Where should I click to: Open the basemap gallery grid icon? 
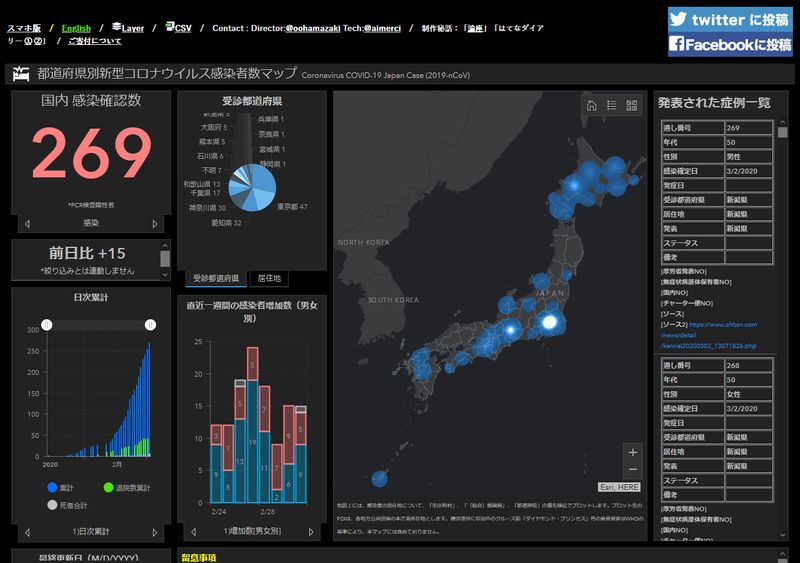click(632, 106)
